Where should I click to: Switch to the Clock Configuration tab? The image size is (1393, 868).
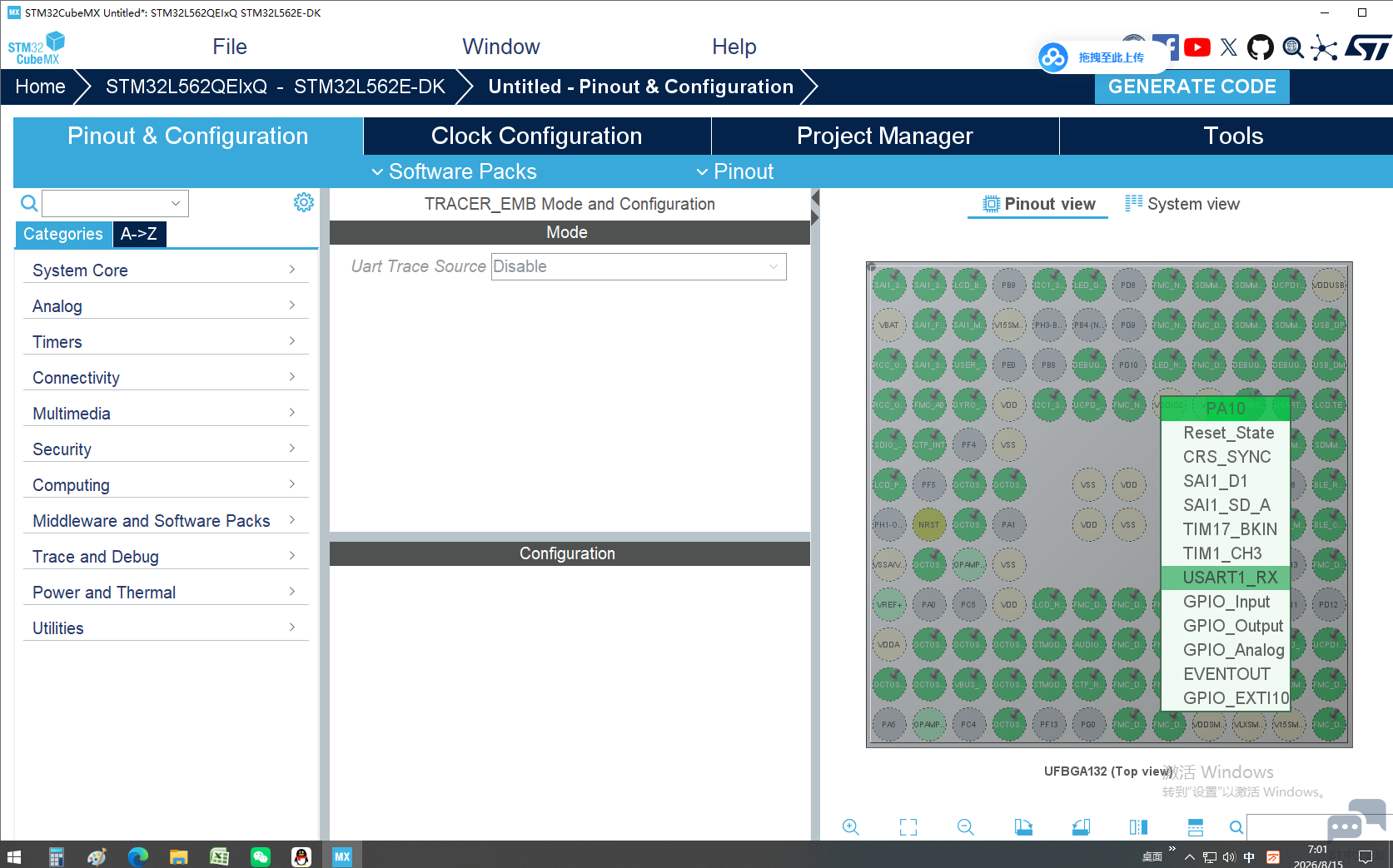pos(537,136)
